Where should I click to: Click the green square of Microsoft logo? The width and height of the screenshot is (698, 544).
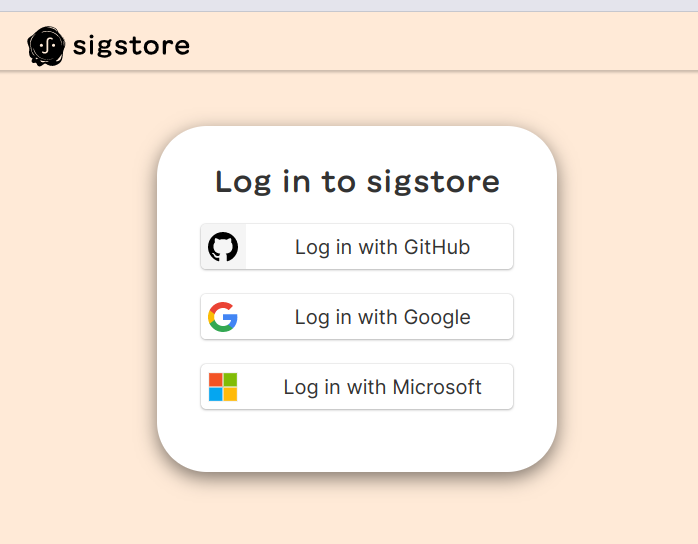(x=230, y=379)
